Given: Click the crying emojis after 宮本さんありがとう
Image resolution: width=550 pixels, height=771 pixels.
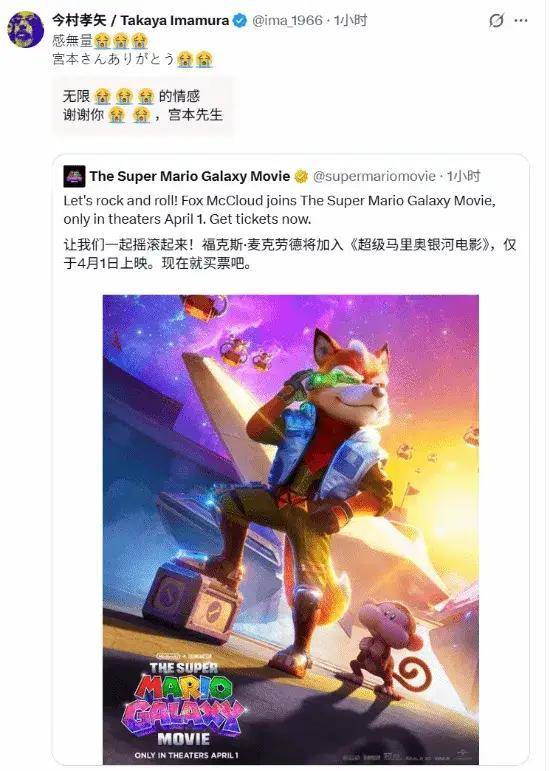Looking at the screenshot, I should (195, 59).
